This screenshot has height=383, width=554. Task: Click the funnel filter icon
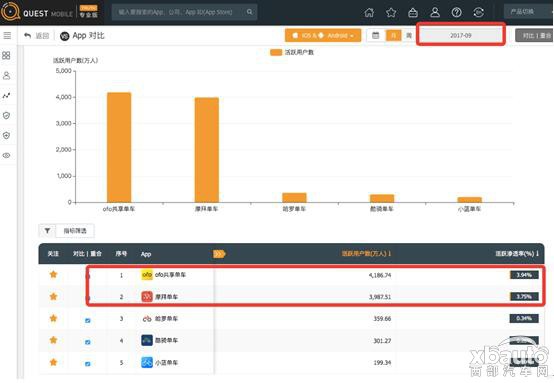(x=47, y=231)
